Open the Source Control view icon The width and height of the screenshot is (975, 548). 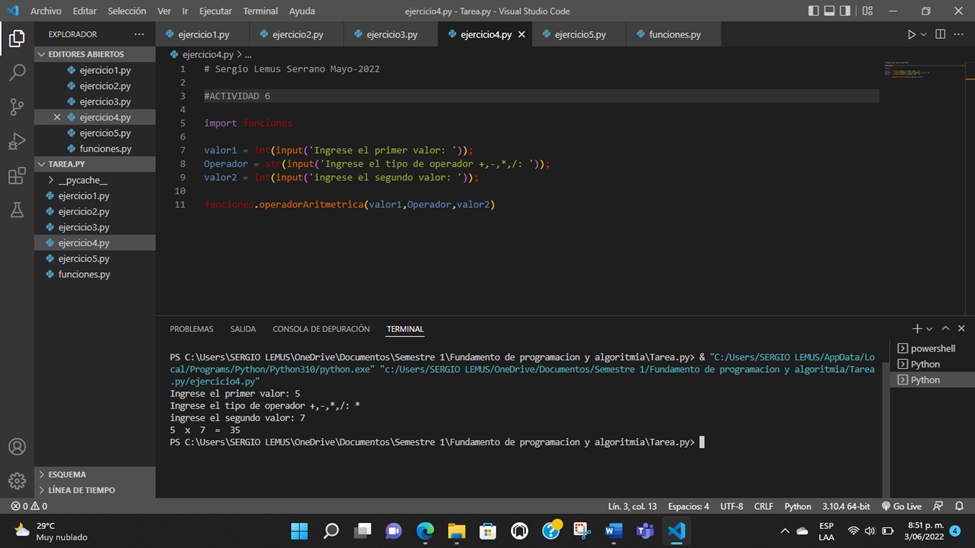tap(17, 107)
